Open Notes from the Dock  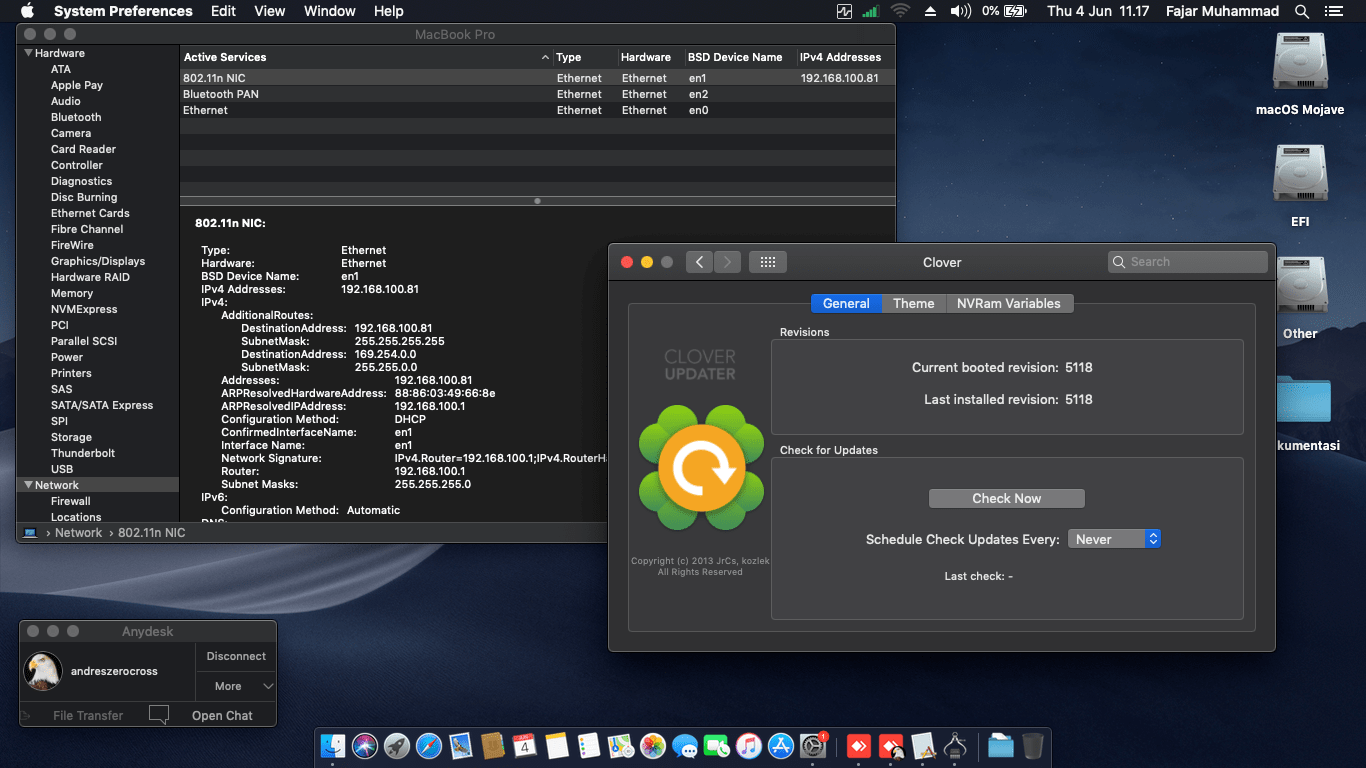(x=557, y=746)
